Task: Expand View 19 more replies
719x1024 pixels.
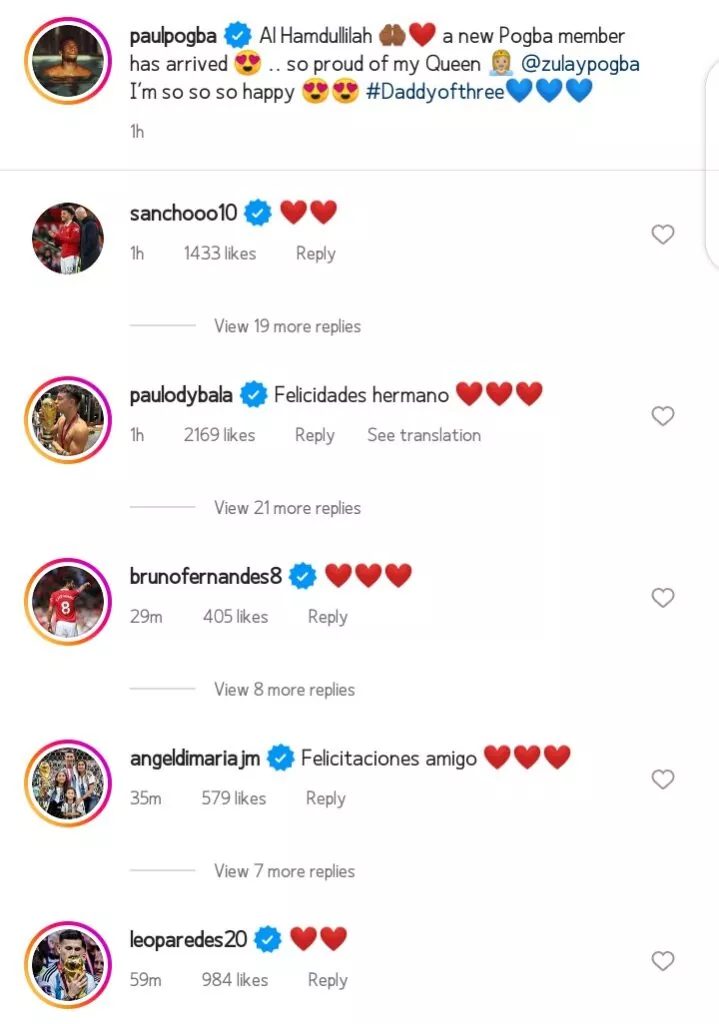Action: click(x=287, y=326)
